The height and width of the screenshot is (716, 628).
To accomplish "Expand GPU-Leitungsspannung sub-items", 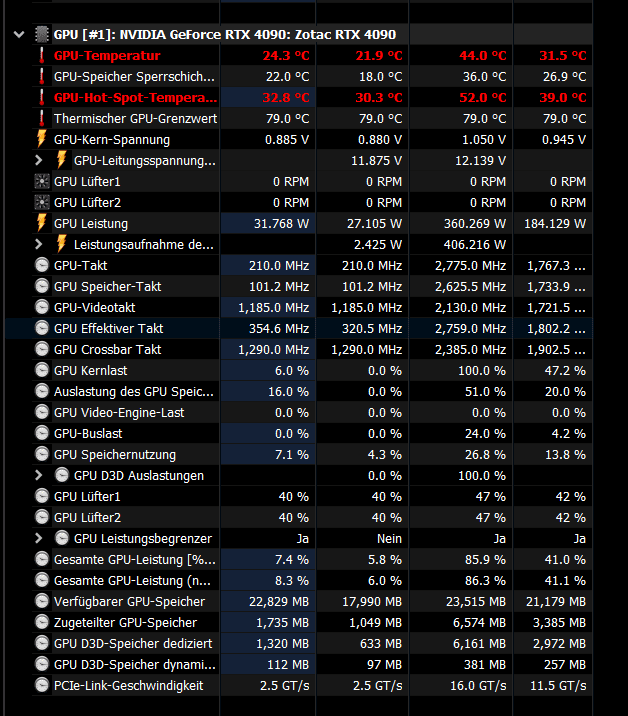I will [x=39, y=160].
